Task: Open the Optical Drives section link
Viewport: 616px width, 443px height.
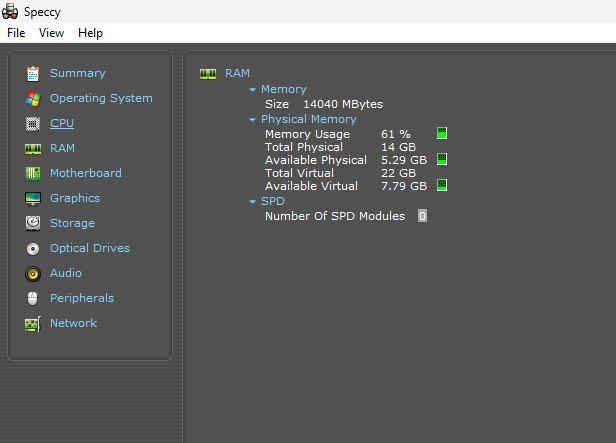Action: 90,248
